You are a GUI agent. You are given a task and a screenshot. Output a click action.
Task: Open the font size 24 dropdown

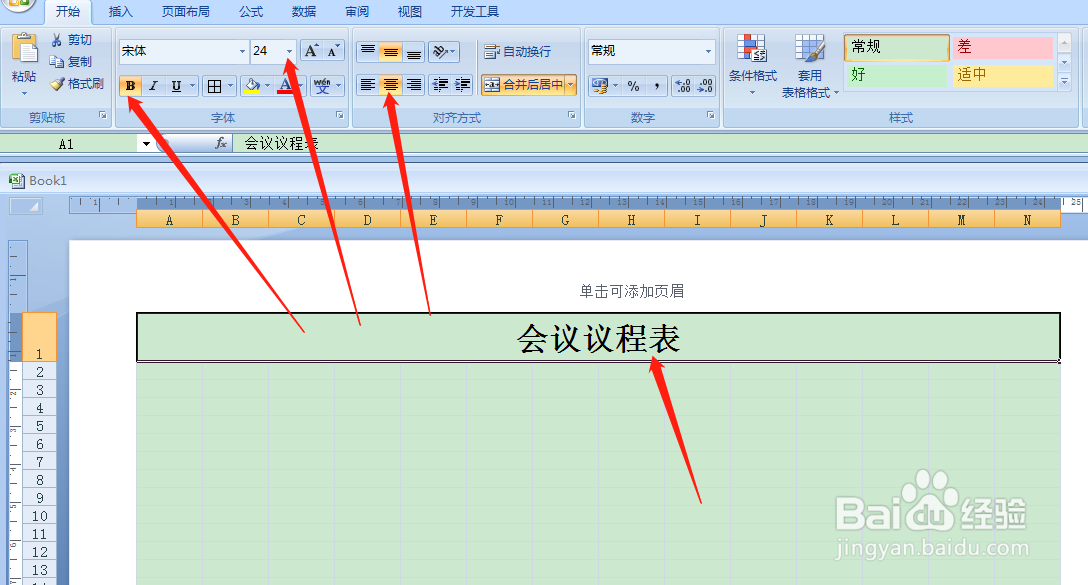(289, 51)
